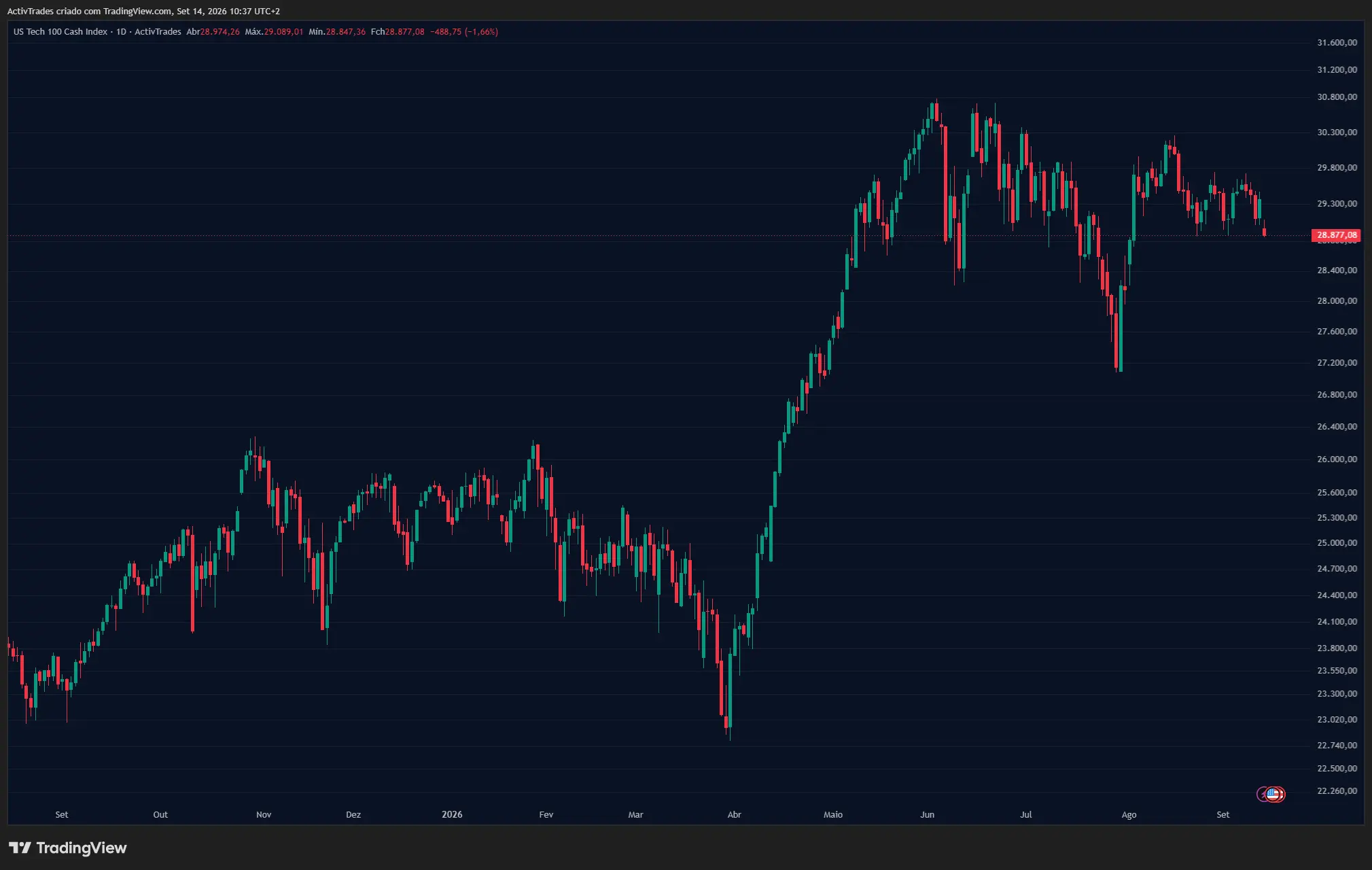
Task: Click the 25.300,00 price axis label
Action: [1337, 518]
